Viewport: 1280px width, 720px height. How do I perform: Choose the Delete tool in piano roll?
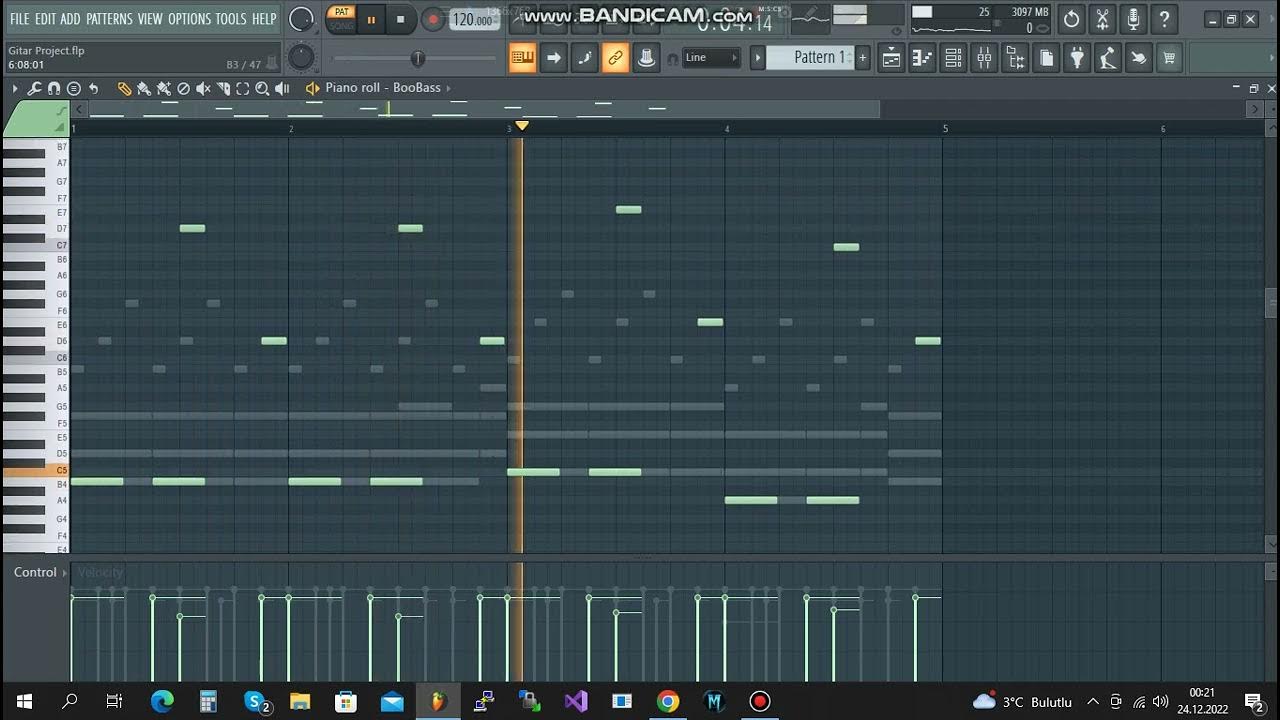click(x=183, y=88)
